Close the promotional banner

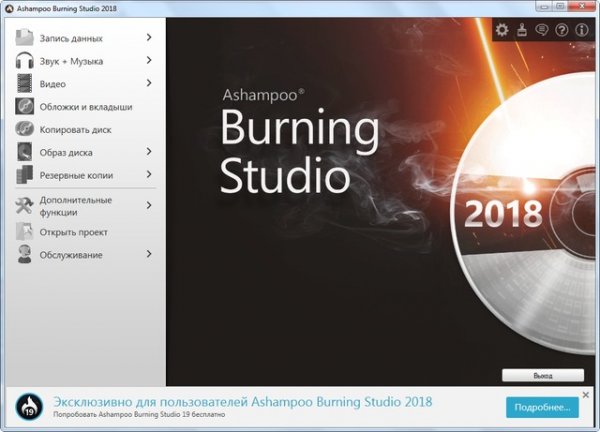[x=585, y=395]
